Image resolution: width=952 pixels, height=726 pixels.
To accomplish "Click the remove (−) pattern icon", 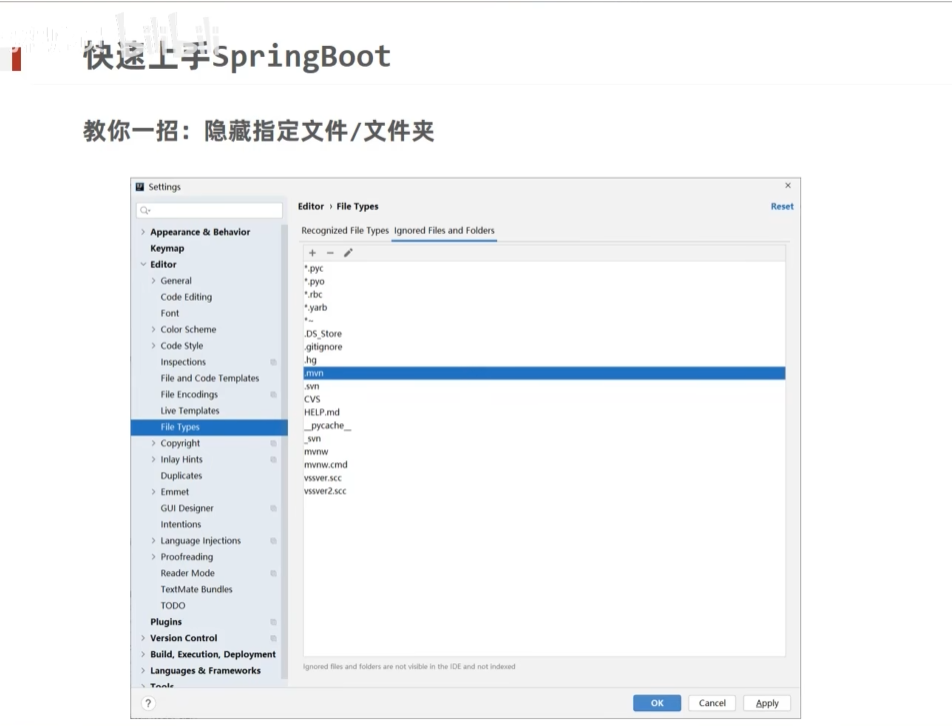I will (330, 253).
